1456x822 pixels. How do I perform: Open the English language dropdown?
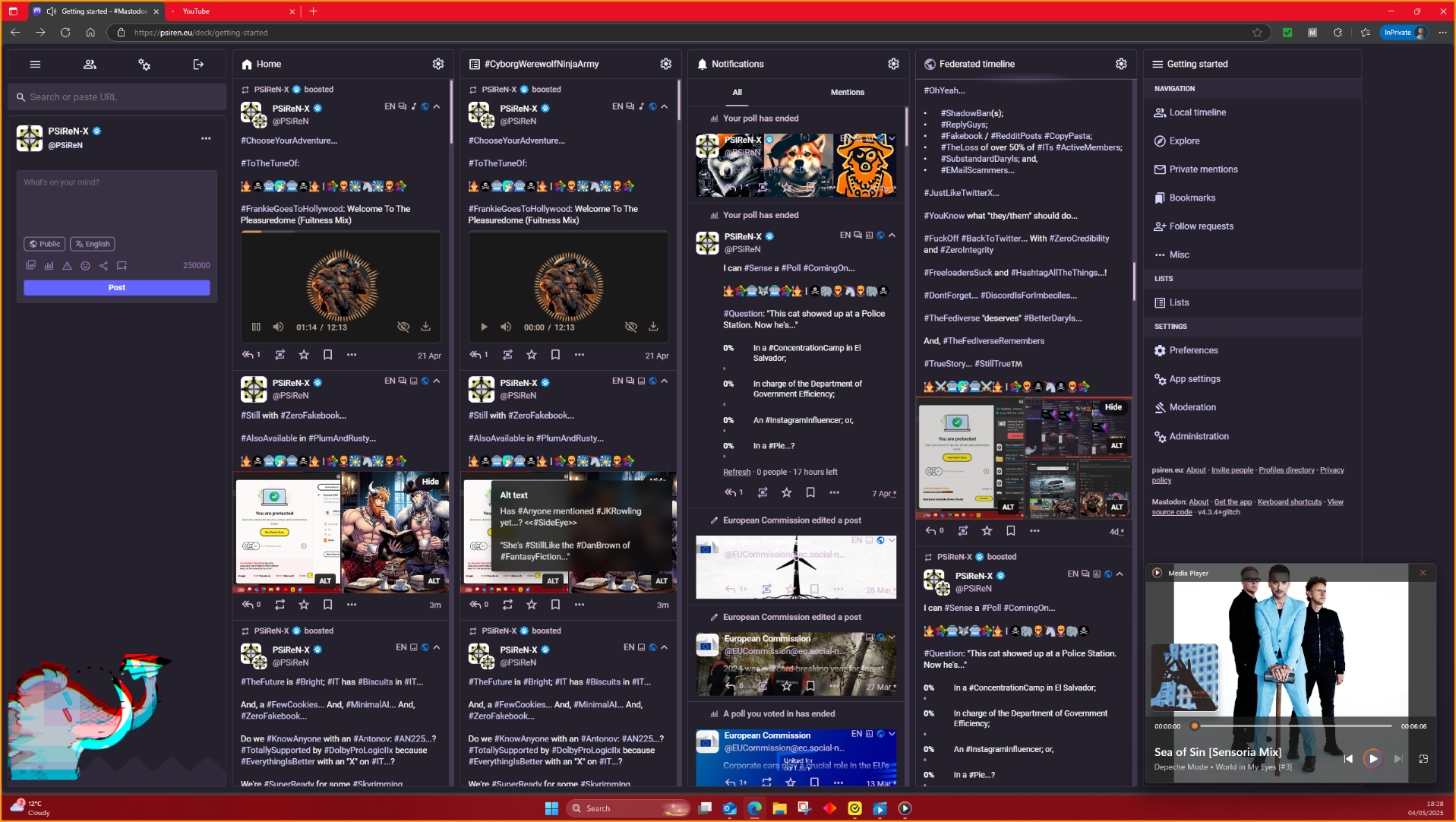click(92, 244)
